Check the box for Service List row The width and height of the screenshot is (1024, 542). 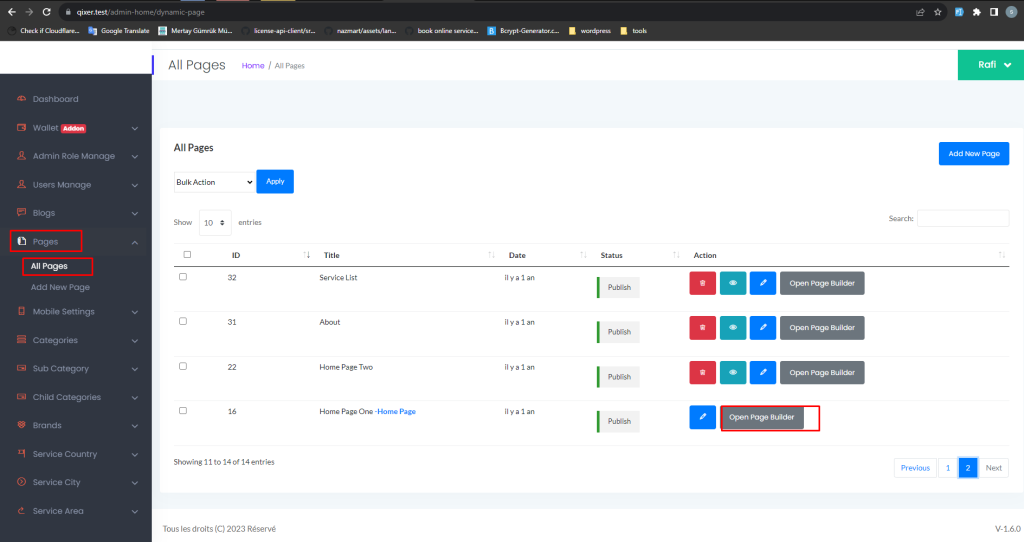point(183,277)
